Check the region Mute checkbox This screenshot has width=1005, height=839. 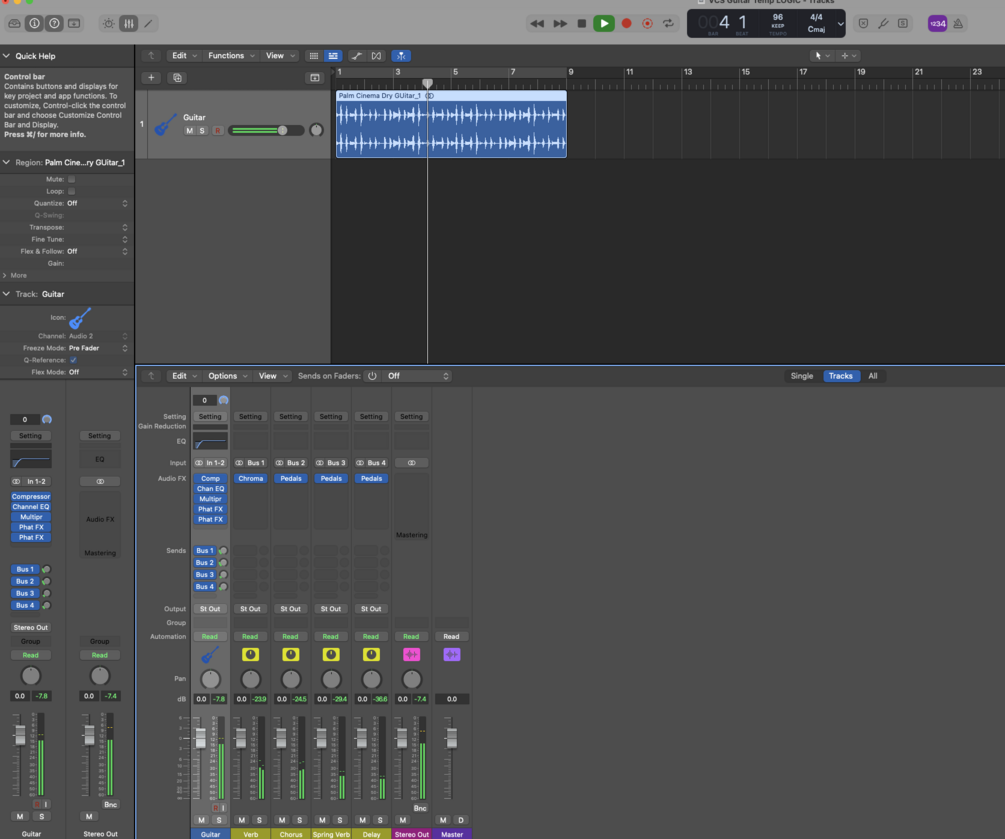point(72,179)
